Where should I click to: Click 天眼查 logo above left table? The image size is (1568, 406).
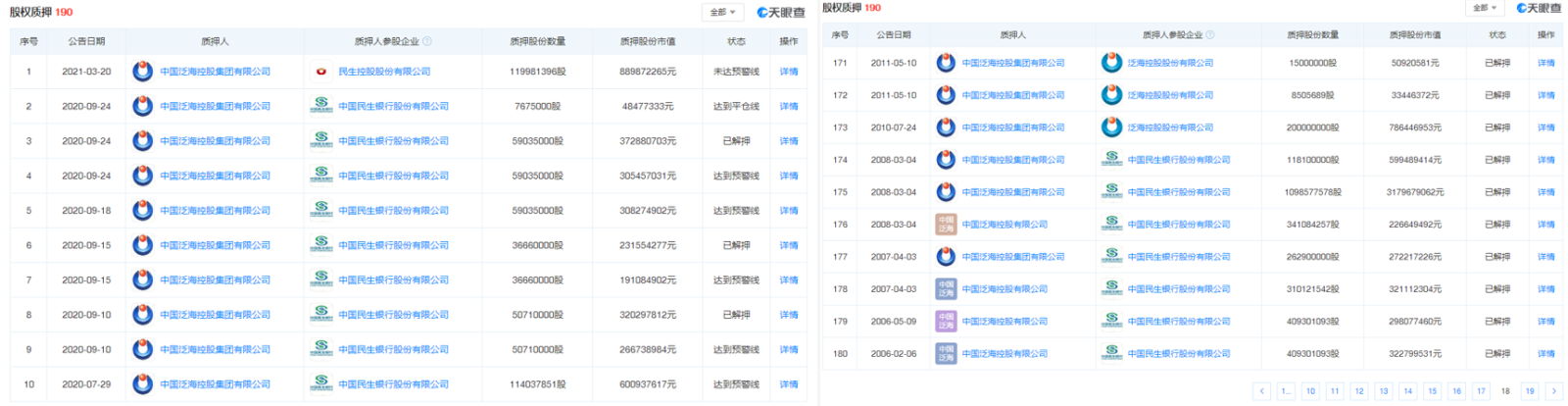click(x=780, y=13)
